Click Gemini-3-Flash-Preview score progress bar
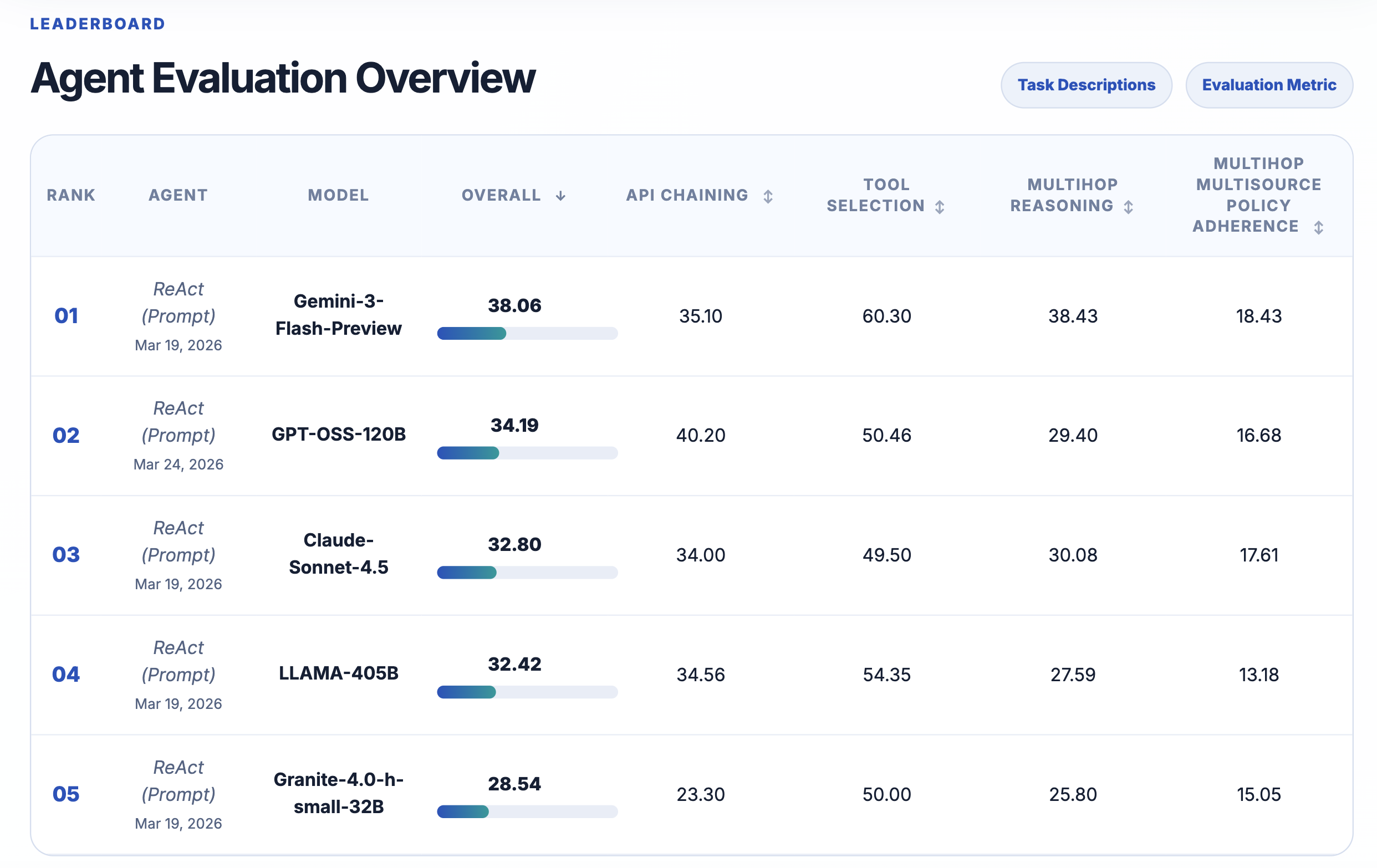This screenshot has height=868, width=1377. tap(527, 333)
